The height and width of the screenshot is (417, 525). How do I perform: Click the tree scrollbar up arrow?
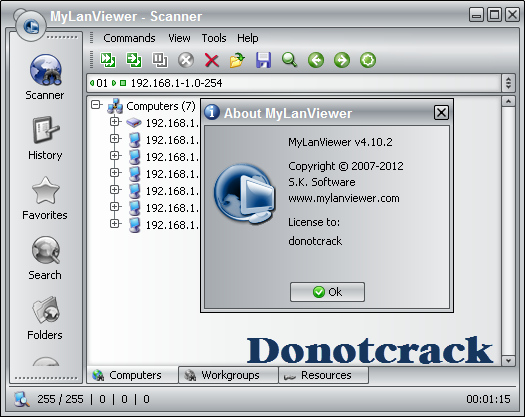coord(508,101)
